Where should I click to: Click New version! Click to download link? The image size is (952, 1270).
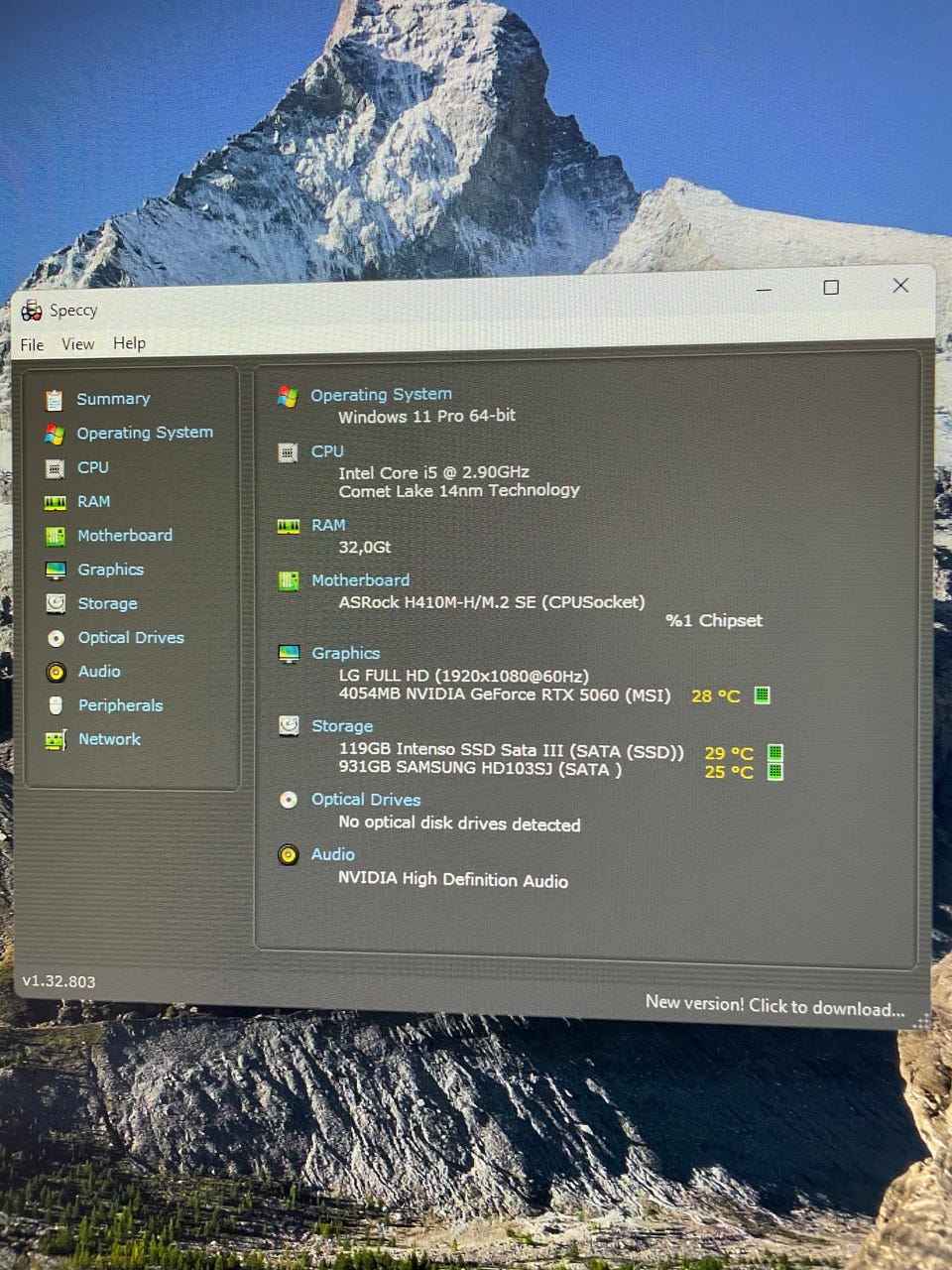pos(775,1006)
